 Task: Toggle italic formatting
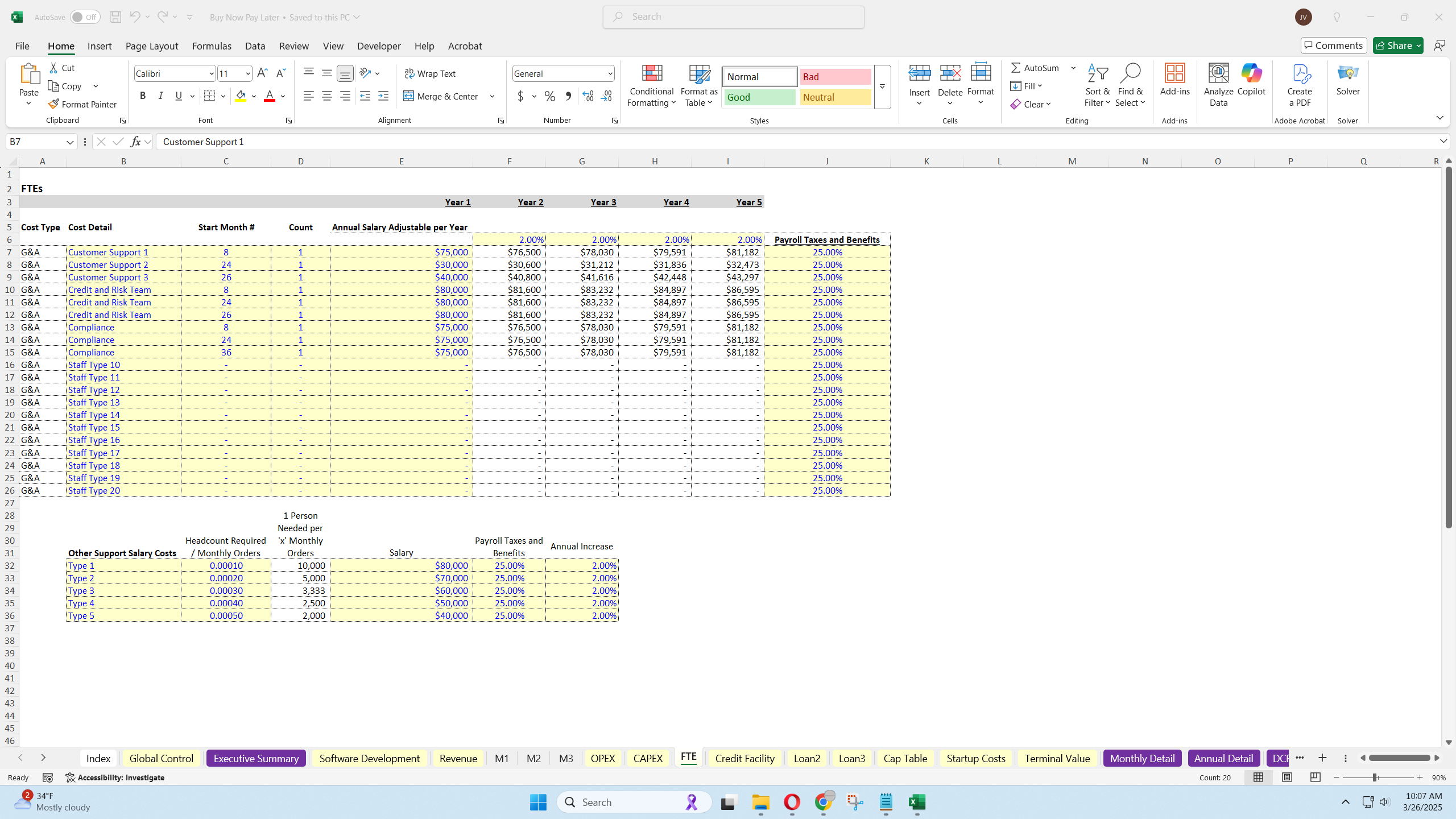[x=160, y=96]
